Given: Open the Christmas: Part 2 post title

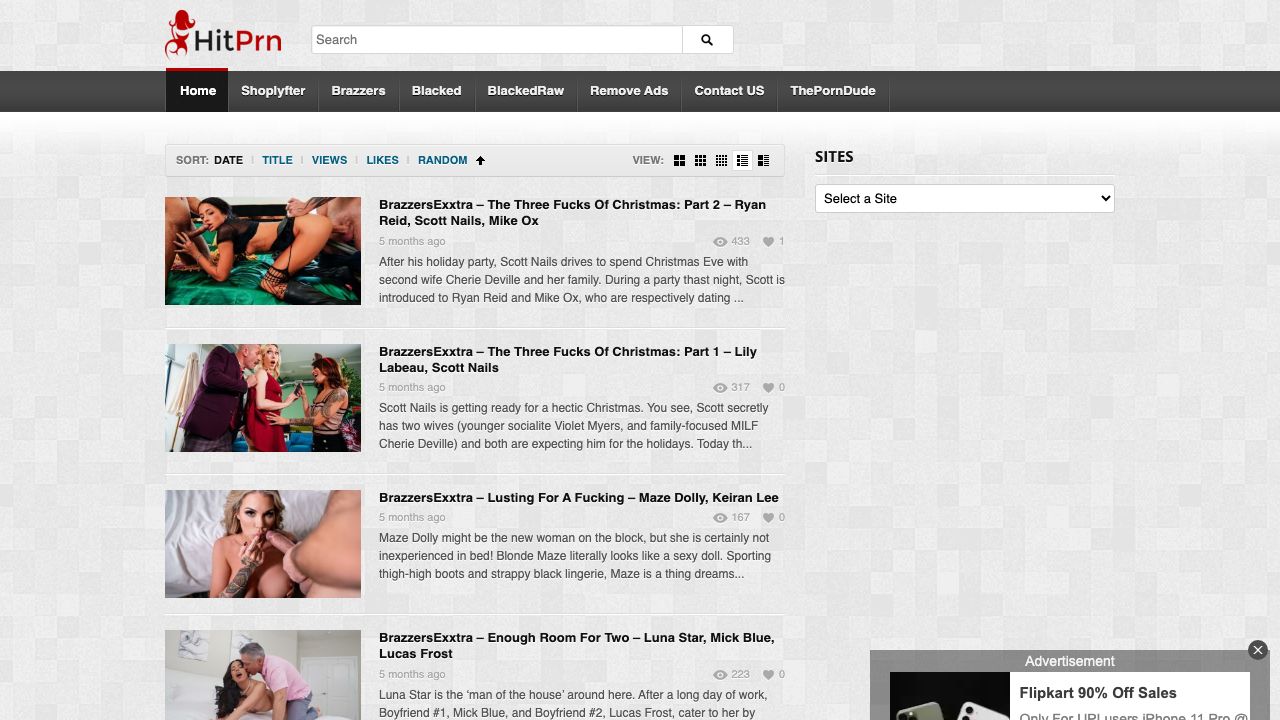Looking at the screenshot, I should pos(572,213).
